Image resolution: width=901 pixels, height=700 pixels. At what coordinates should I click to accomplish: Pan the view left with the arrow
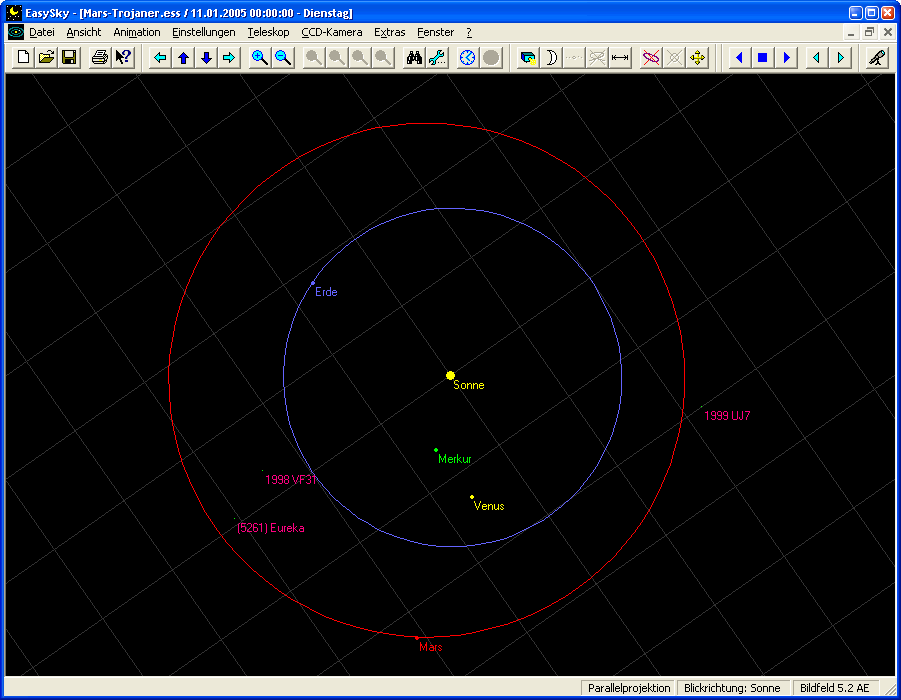click(x=160, y=58)
